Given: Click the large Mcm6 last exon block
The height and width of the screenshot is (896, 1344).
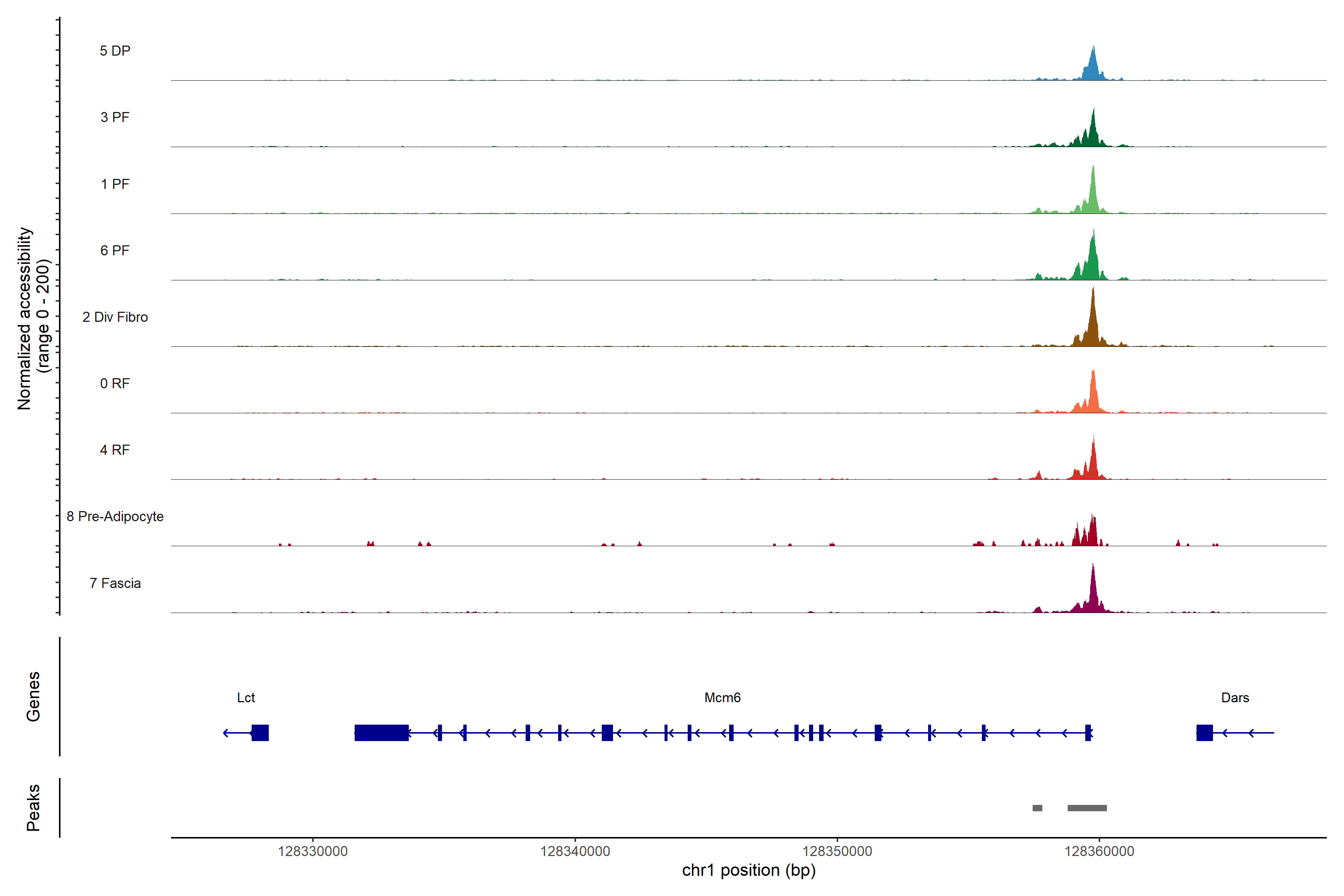Looking at the screenshot, I should [x=381, y=732].
